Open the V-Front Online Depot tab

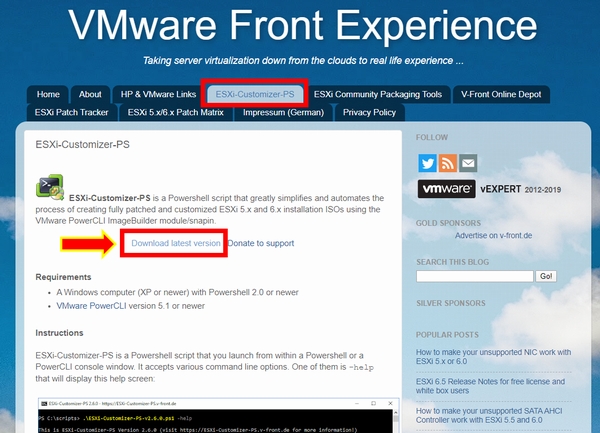click(501, 94)
